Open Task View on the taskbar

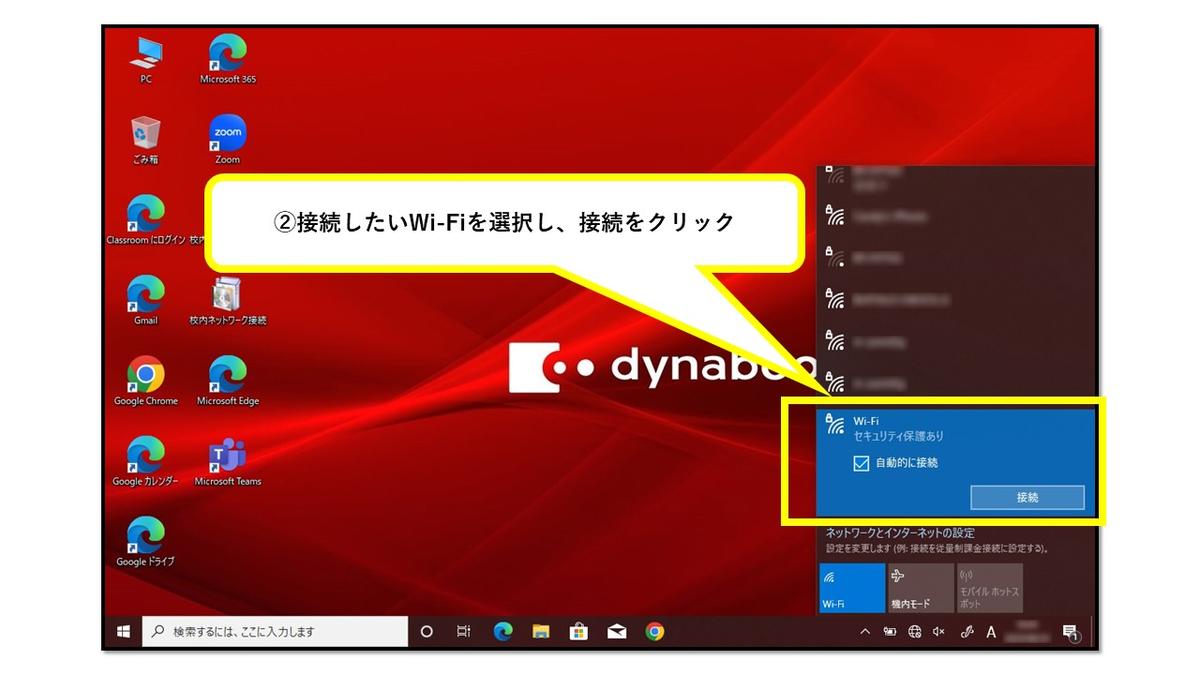click(x=464, y=632)
